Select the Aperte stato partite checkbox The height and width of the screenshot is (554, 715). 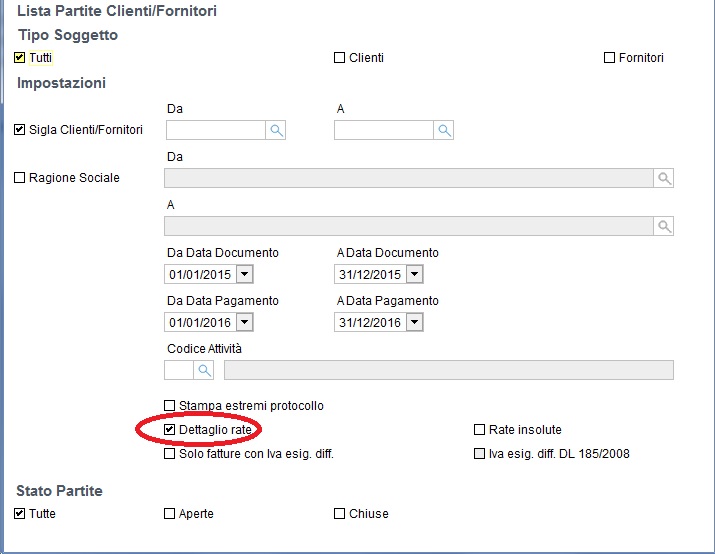[x=169, y=513]
